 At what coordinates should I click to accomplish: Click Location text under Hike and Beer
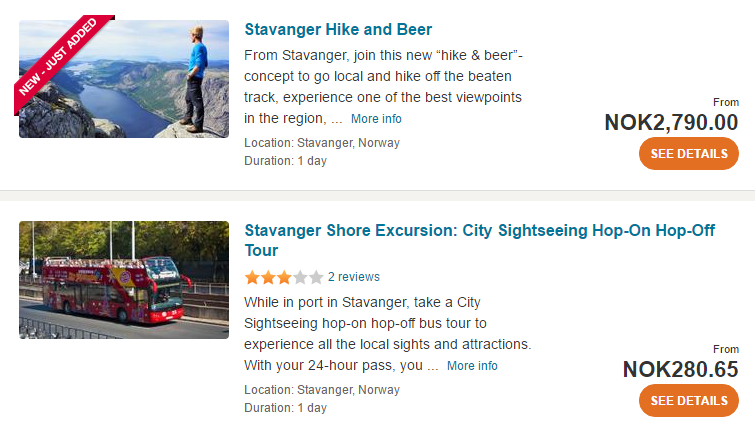(x=322, y=143)
